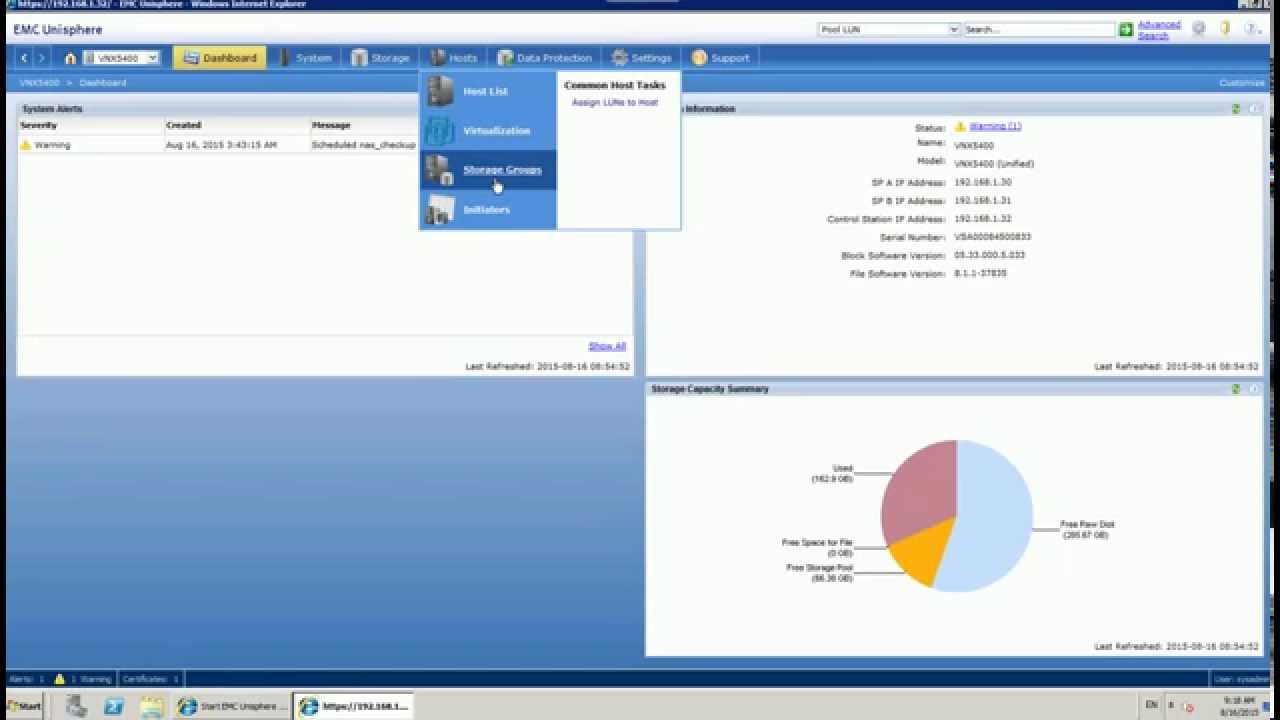Click the Assign LUNs to Host link
This screenshot has height=720, width=1280.
(614, 103)
